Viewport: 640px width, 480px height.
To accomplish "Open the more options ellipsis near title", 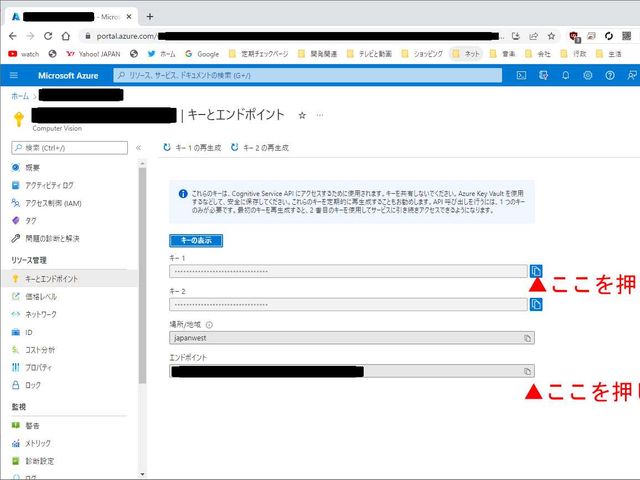I will coord(320,116).
